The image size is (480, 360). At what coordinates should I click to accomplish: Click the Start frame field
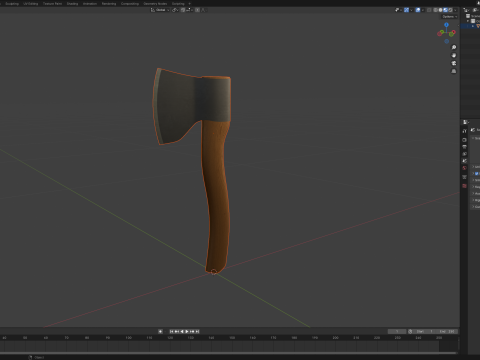[425, 331]
